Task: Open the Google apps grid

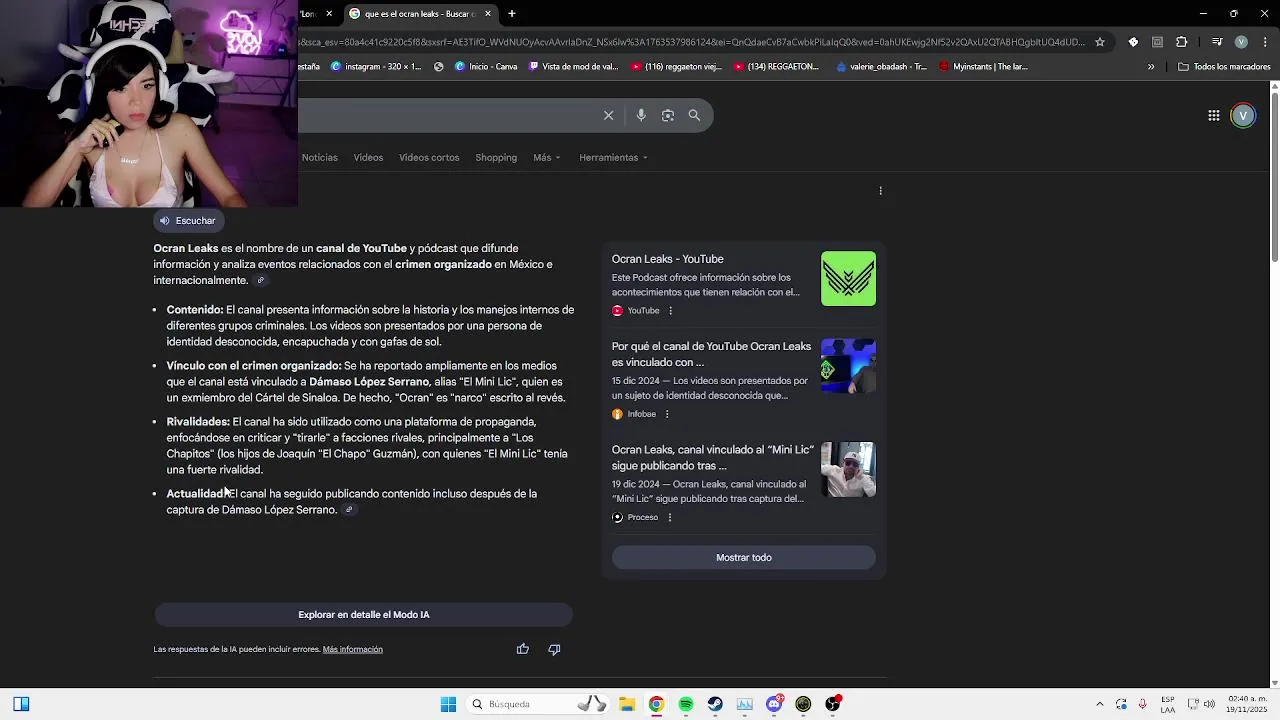Action: click(1213, 116)
